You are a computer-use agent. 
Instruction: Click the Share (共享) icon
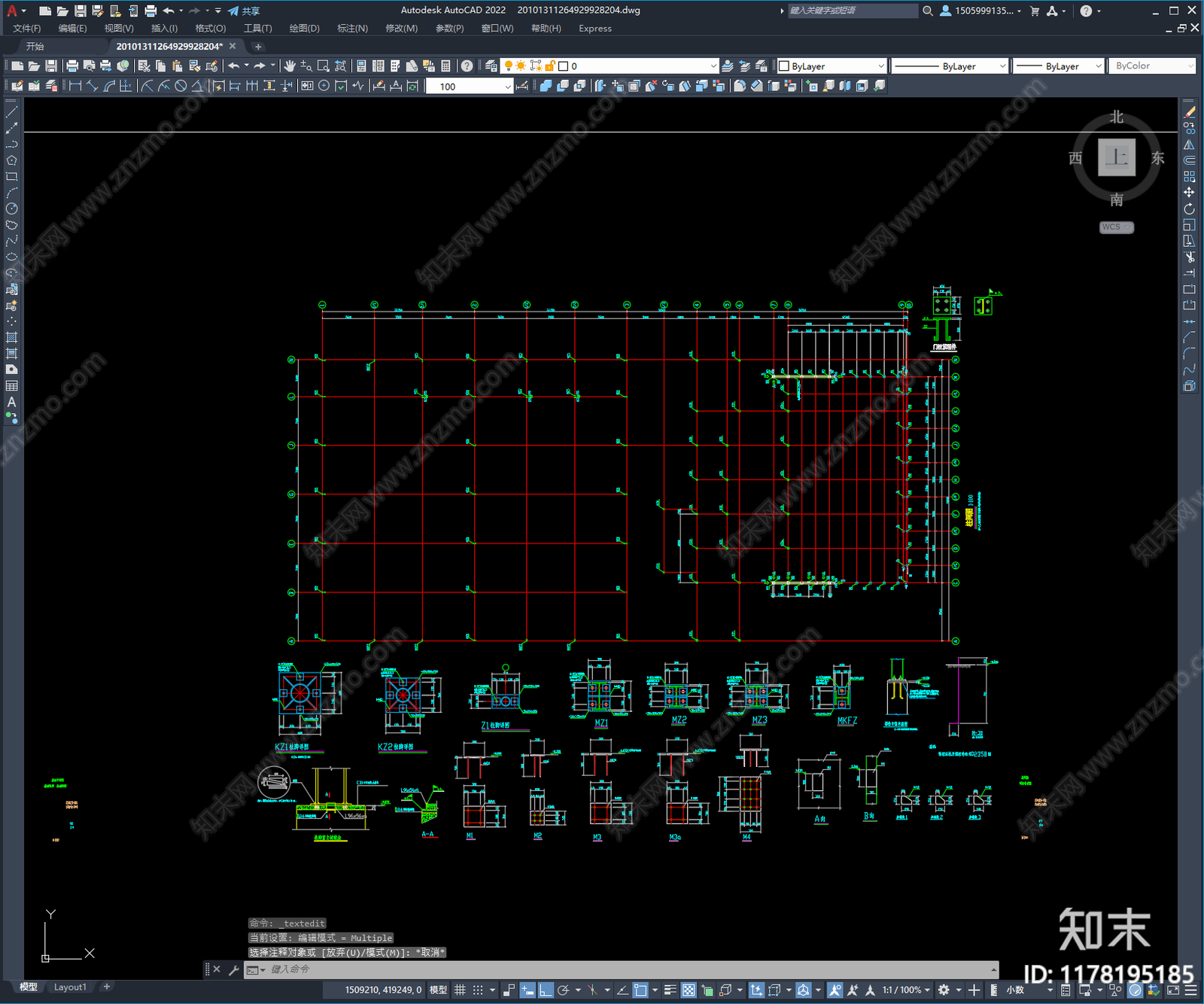click(244, 11)
